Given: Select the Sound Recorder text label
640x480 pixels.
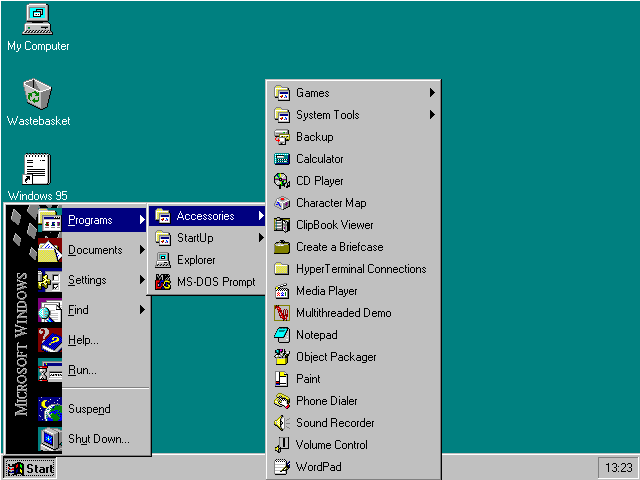Looking at the screenshot, I should [x=335, y=423].
